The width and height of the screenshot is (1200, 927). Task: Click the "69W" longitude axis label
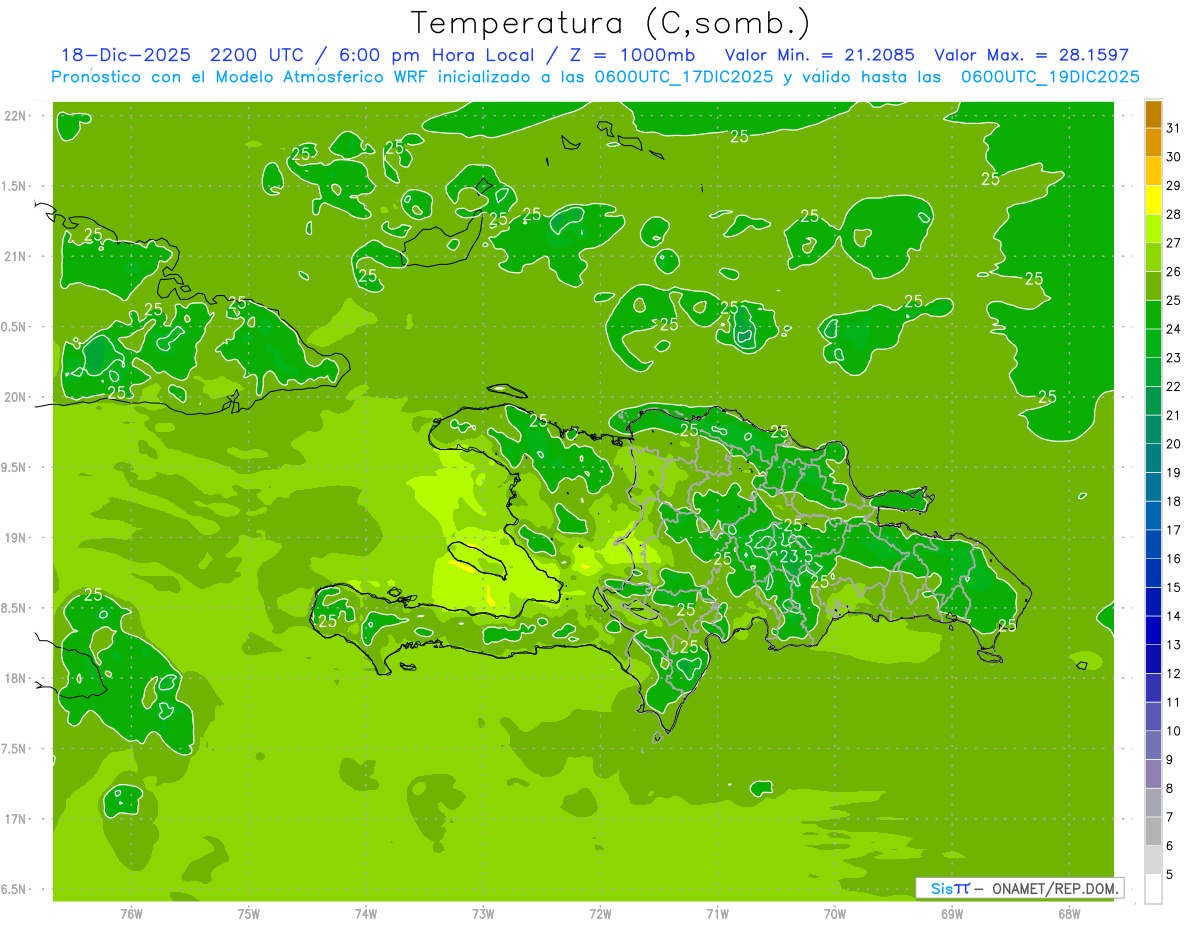click(952, 913)
